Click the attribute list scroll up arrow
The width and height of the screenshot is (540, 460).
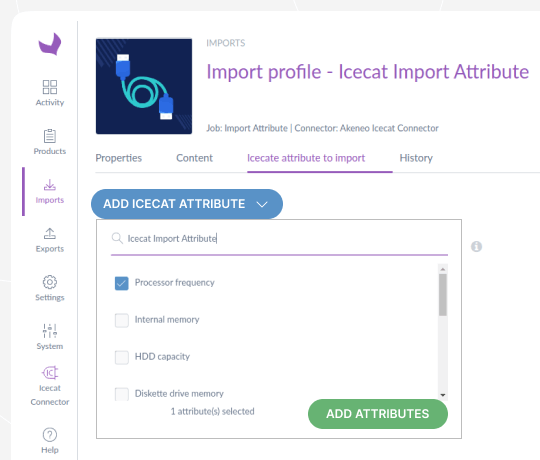click(x=443, y=269)
